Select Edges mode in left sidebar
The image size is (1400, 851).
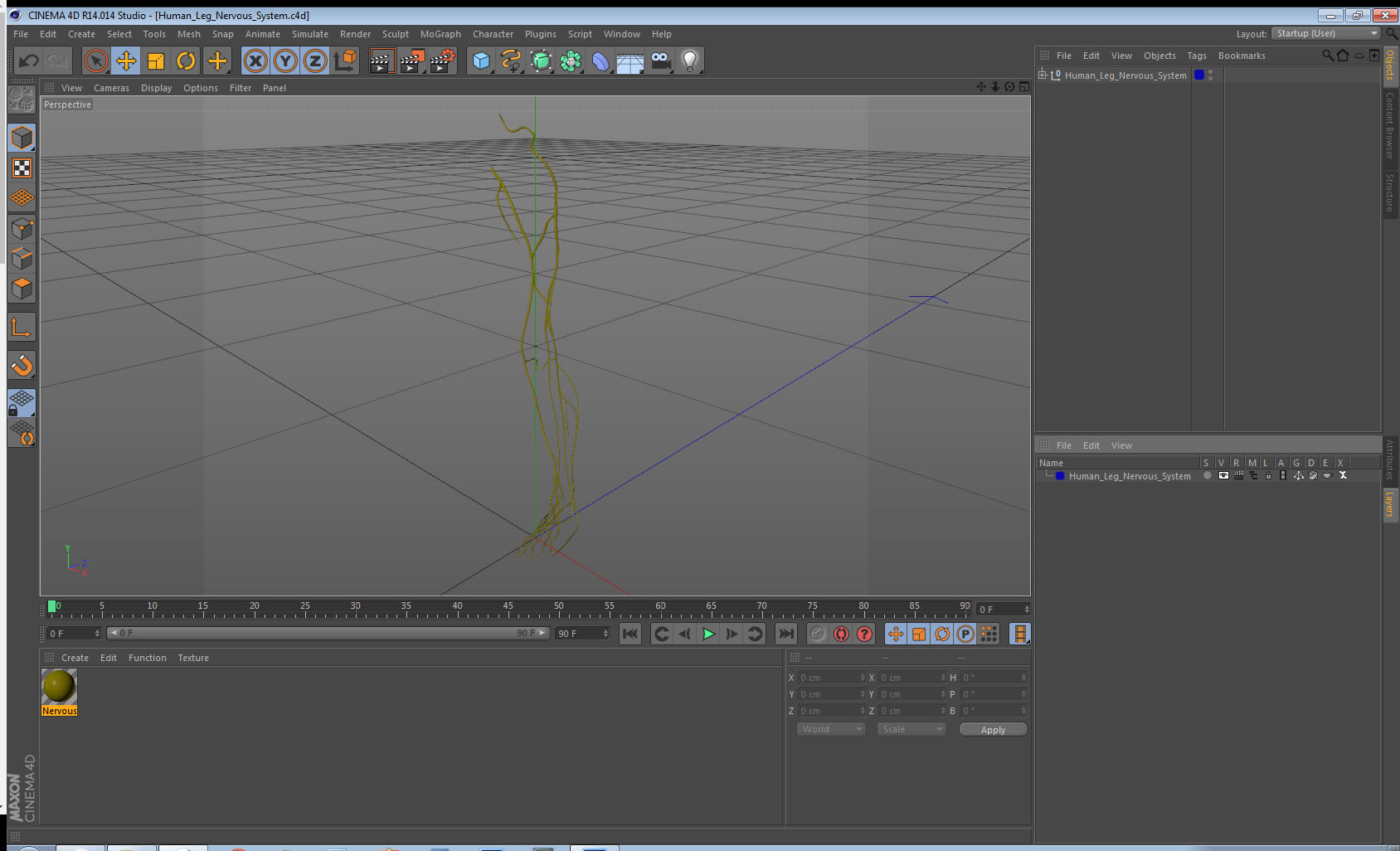coord(22,258)
